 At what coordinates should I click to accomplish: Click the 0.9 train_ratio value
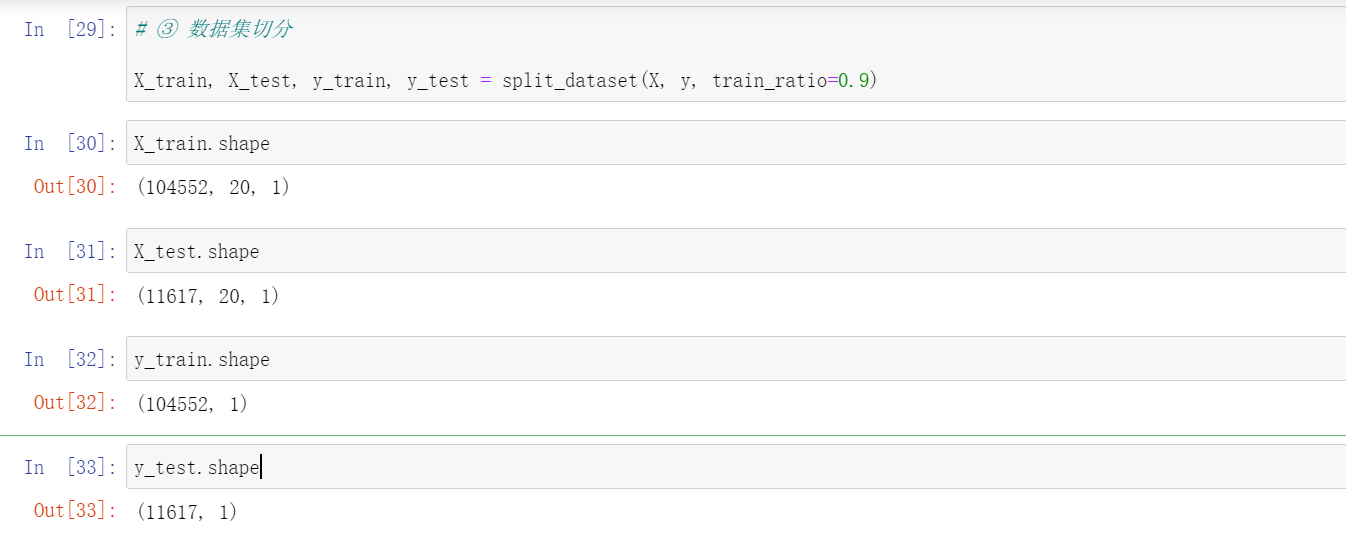click(x=852, y=81)
